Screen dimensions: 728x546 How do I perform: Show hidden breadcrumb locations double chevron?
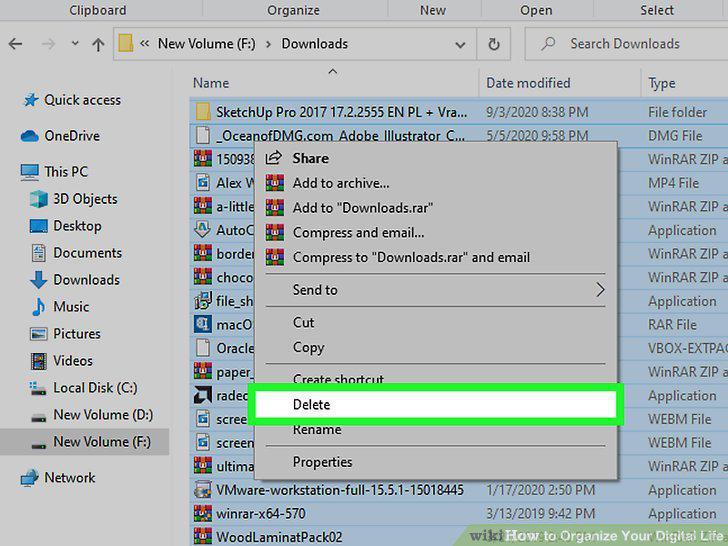[144, 44]
